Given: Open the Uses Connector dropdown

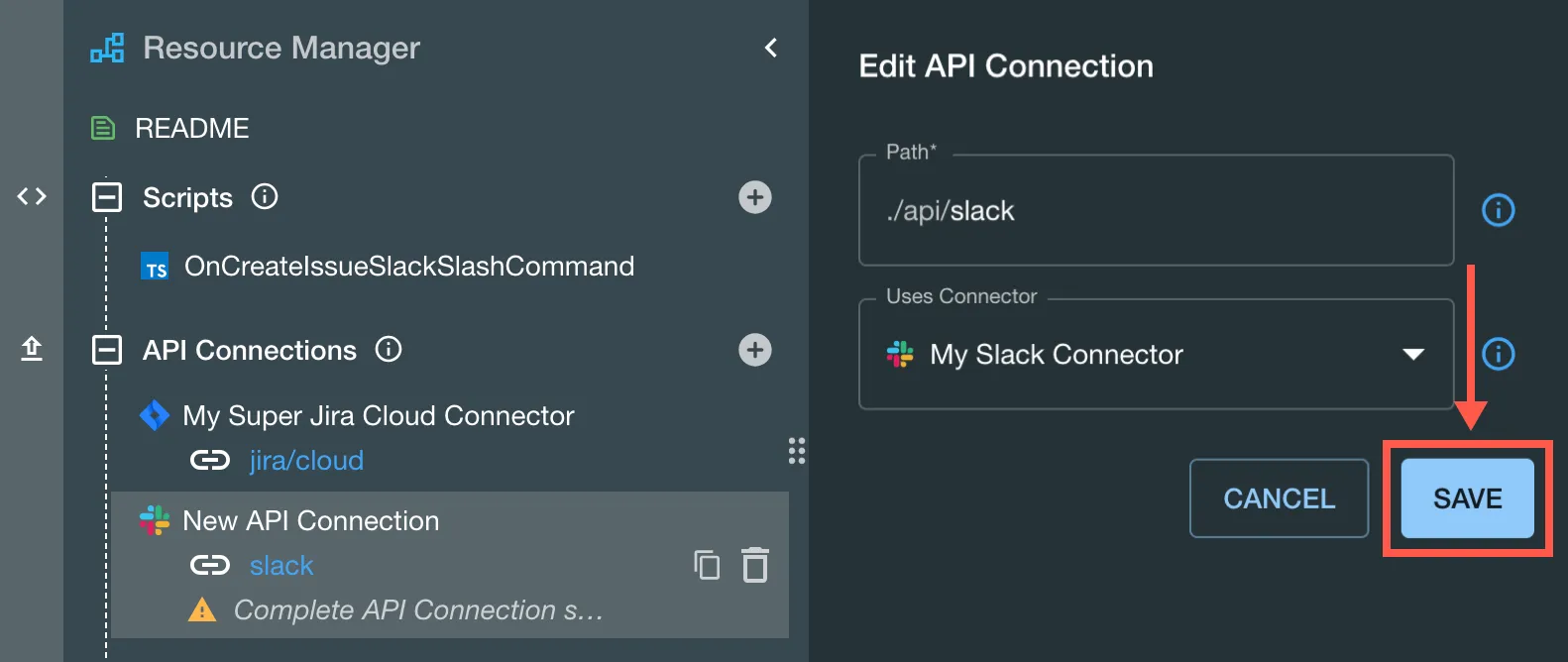Looking at the screenshot, I should (x=1156, y=354).
